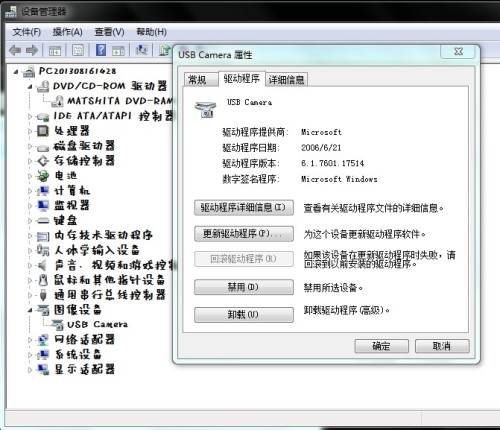This screenshot has height=430, width=500.
Task: Click the 驱动程序详细信息(I) button
Action: (244, 208)
